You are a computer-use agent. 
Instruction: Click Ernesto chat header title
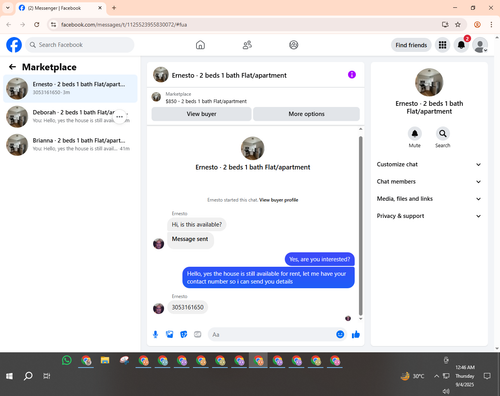tap(229, 75)
